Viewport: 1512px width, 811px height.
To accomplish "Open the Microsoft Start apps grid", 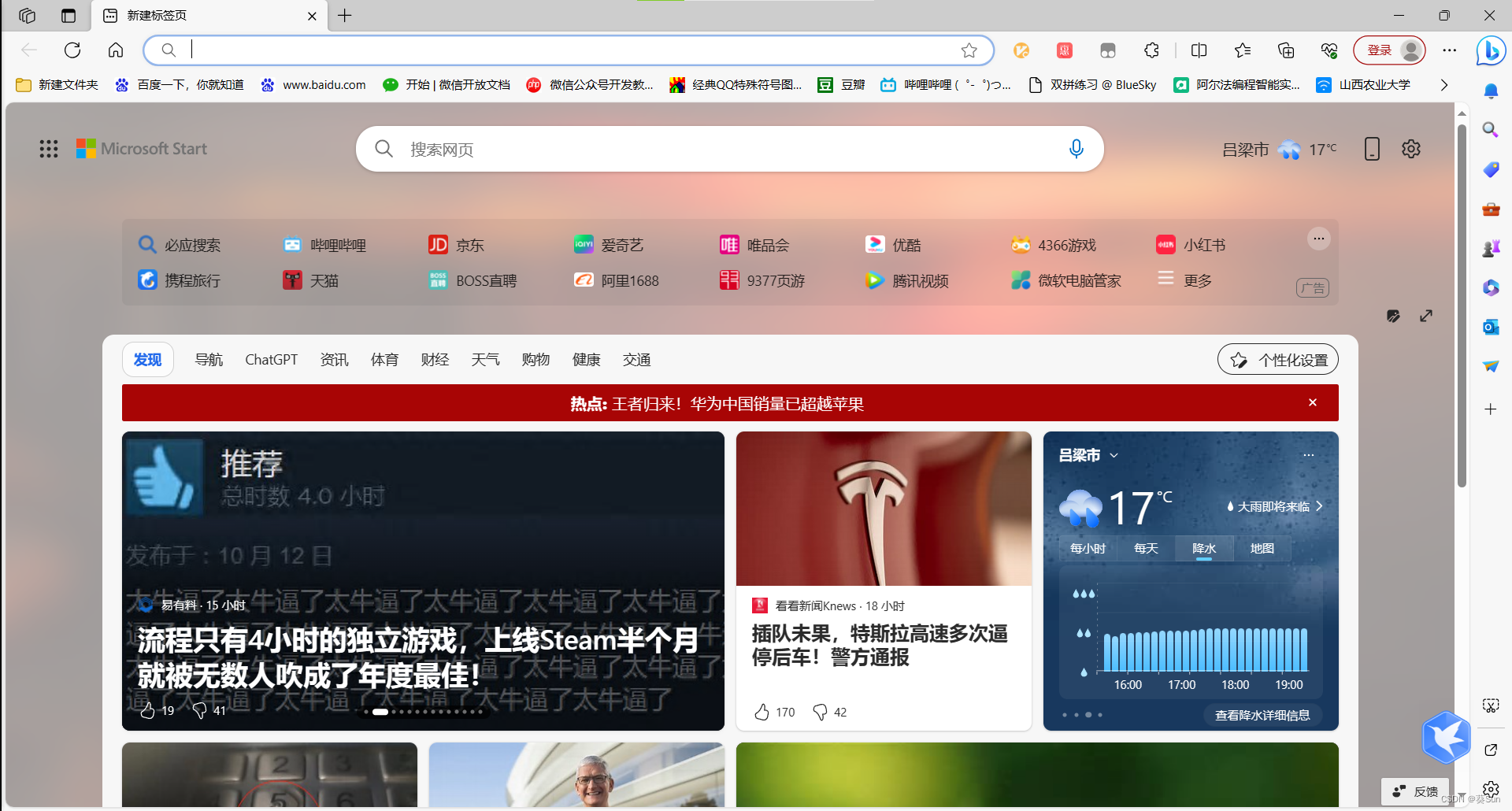I will point(49,149).
